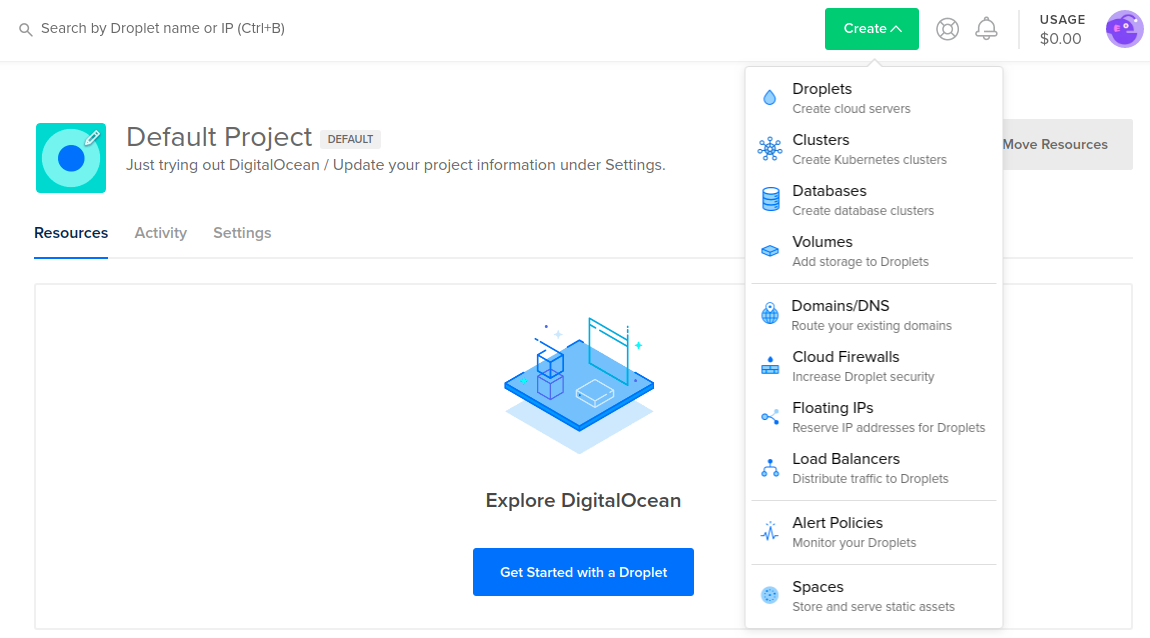Open the profile avatar menu

pos(1124,28)
